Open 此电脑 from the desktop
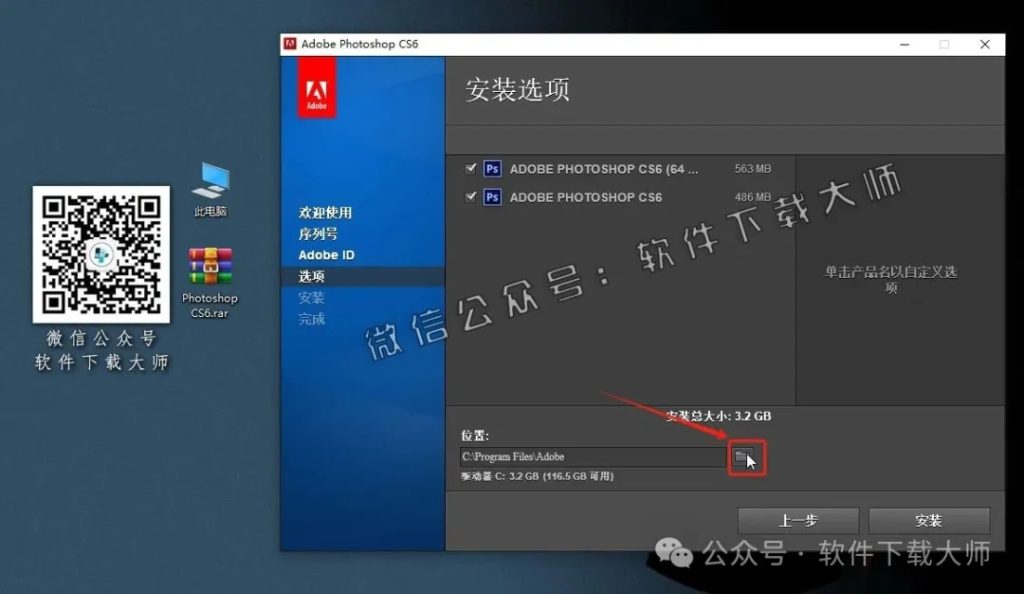This screenshot has height=594, width=1024. [x=210, y=182]
